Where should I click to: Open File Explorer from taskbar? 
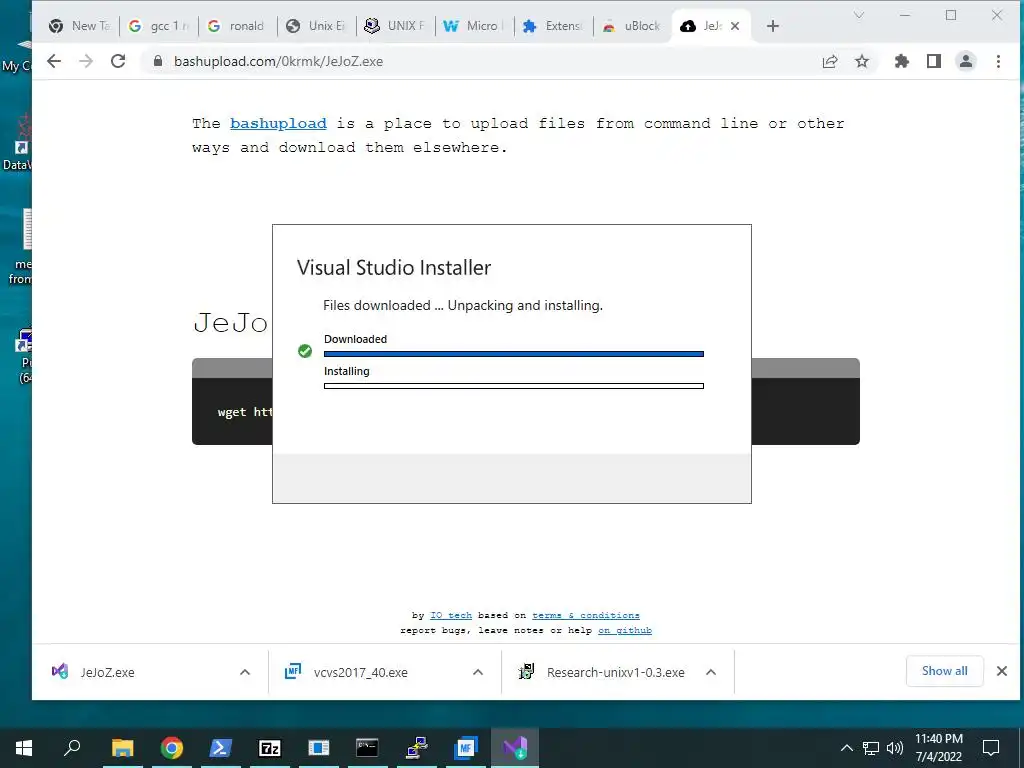coord(122,748)
